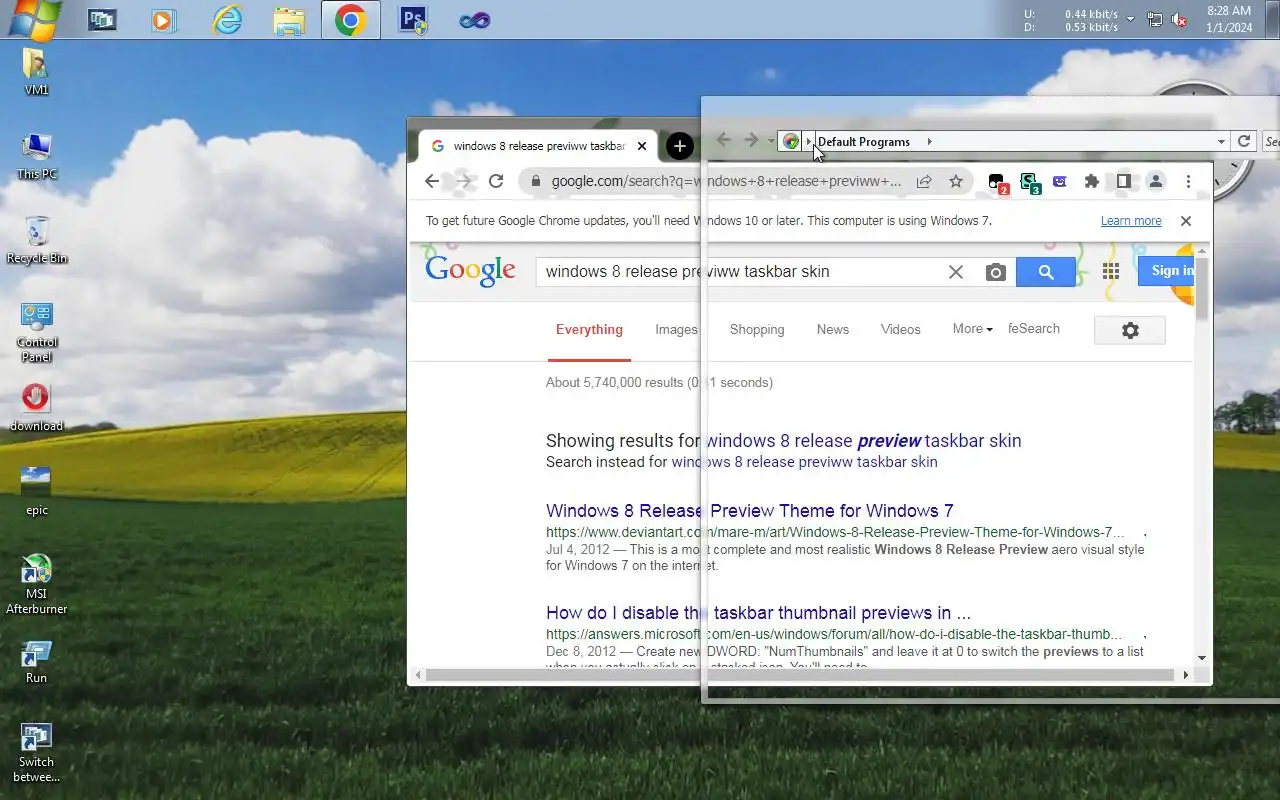Expand arrow before Default Programs breadcrumb
1280x800 pixels.
(809, 142)
